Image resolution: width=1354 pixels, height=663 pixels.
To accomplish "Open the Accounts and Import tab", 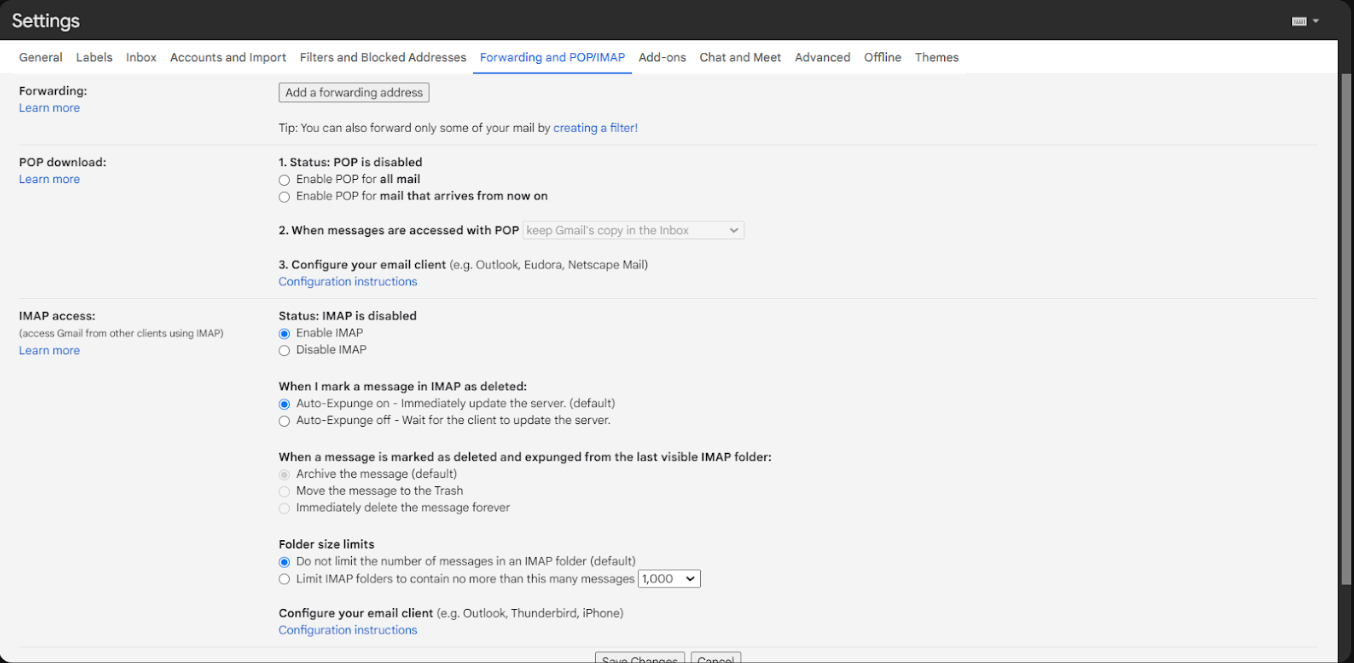I will pyautogui.click(x=228, y=58).
